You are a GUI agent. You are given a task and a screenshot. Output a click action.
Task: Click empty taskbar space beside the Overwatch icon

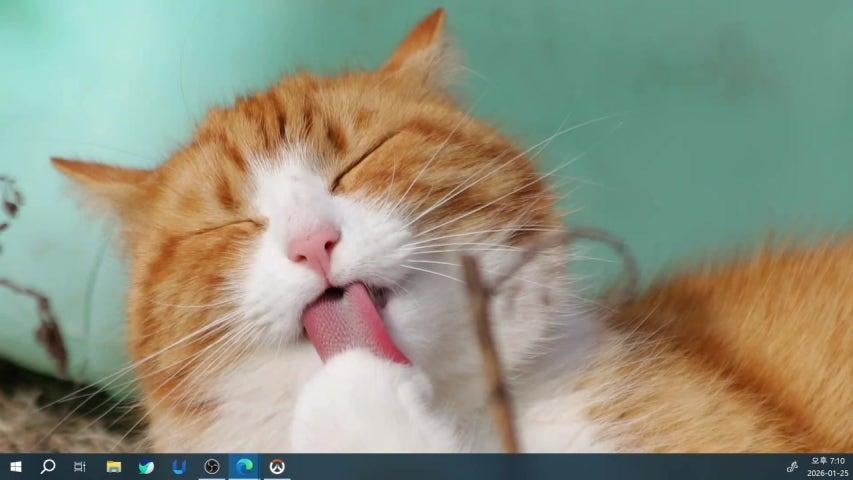[x=500, y=467]
